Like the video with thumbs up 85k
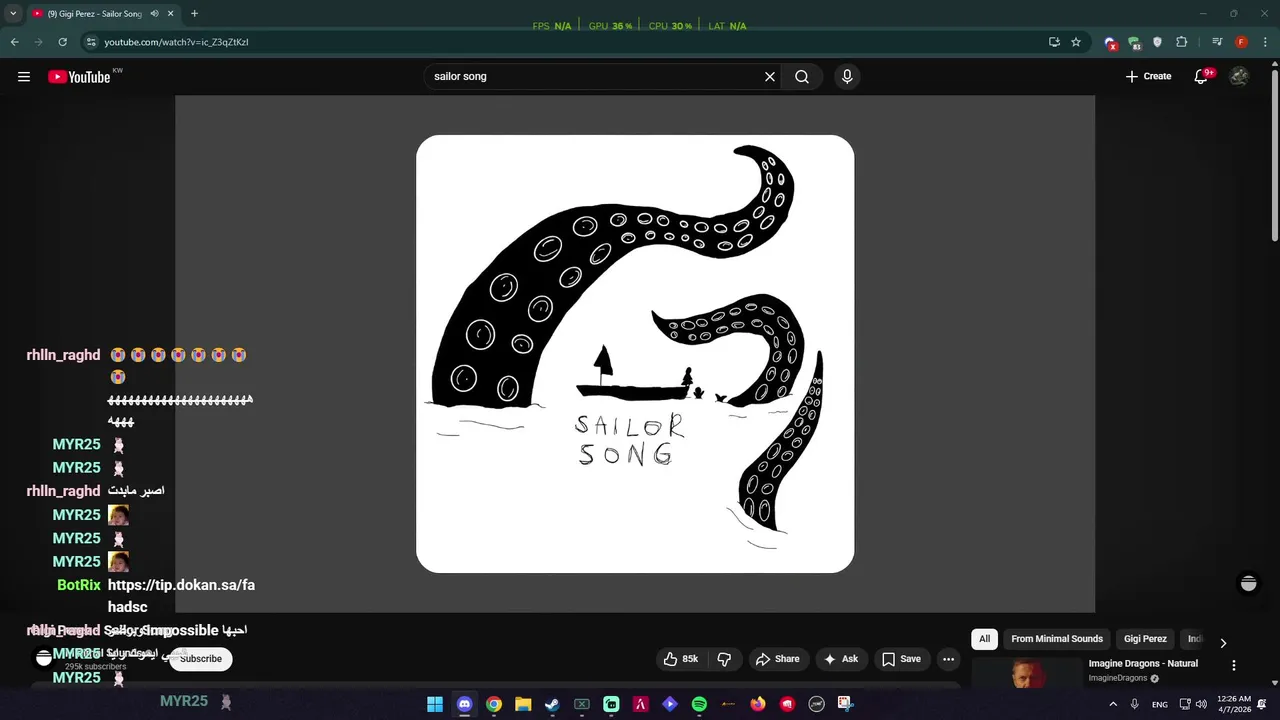The image size is (1280, 720). pos(680,659)
